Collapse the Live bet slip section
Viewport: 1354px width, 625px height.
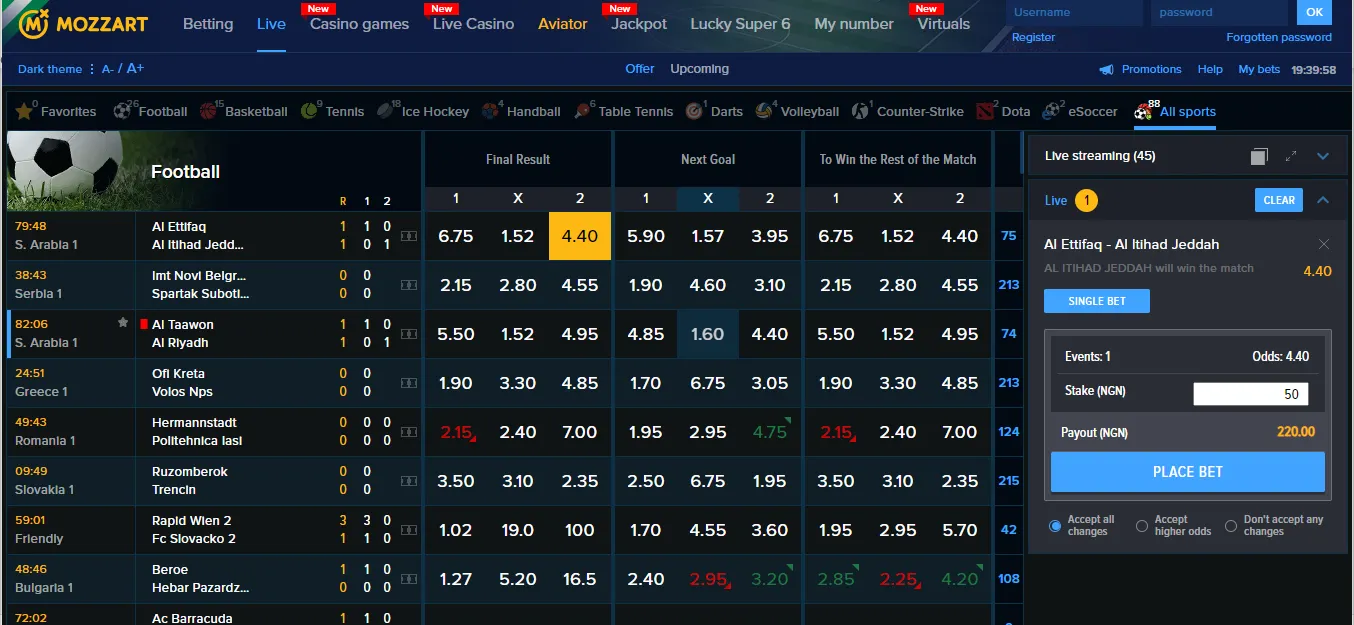click(1323, 198)
